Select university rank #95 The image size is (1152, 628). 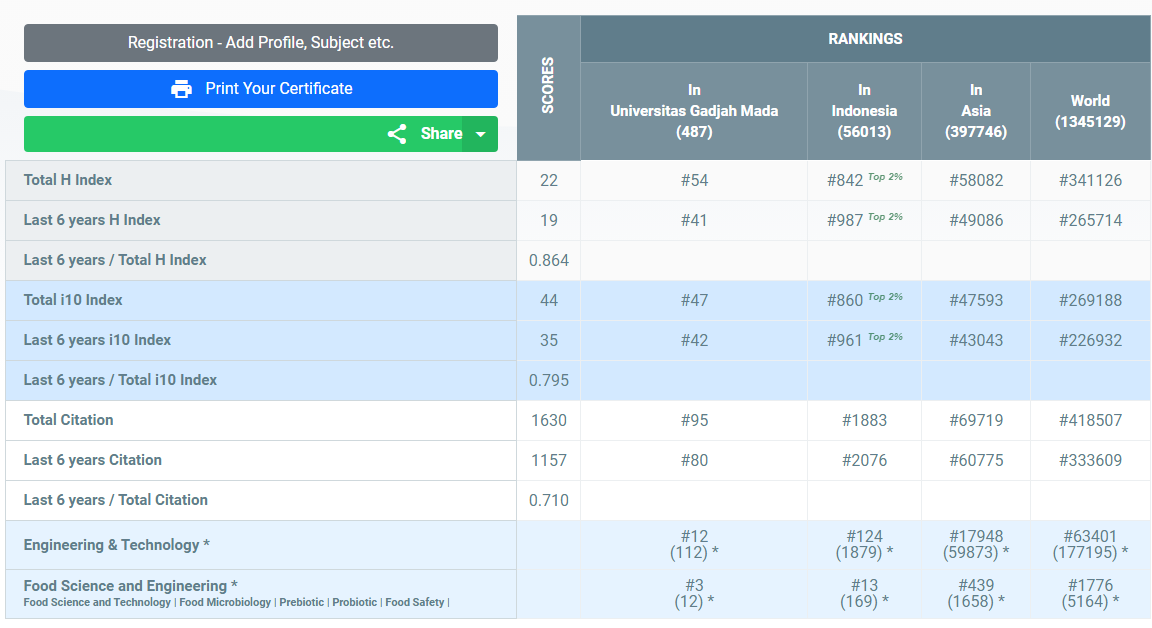tap(694, 421)
